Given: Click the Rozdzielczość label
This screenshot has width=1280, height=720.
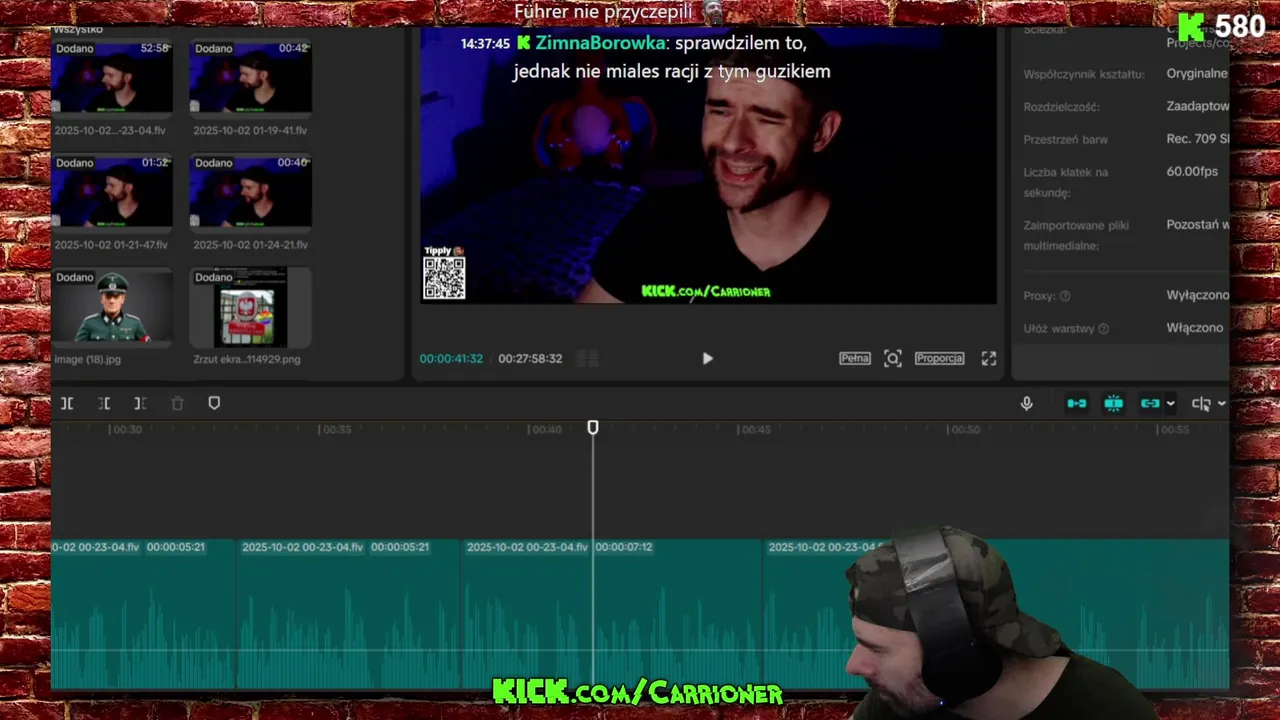Looking at the screenshot, I should [x=1061, y=106].
